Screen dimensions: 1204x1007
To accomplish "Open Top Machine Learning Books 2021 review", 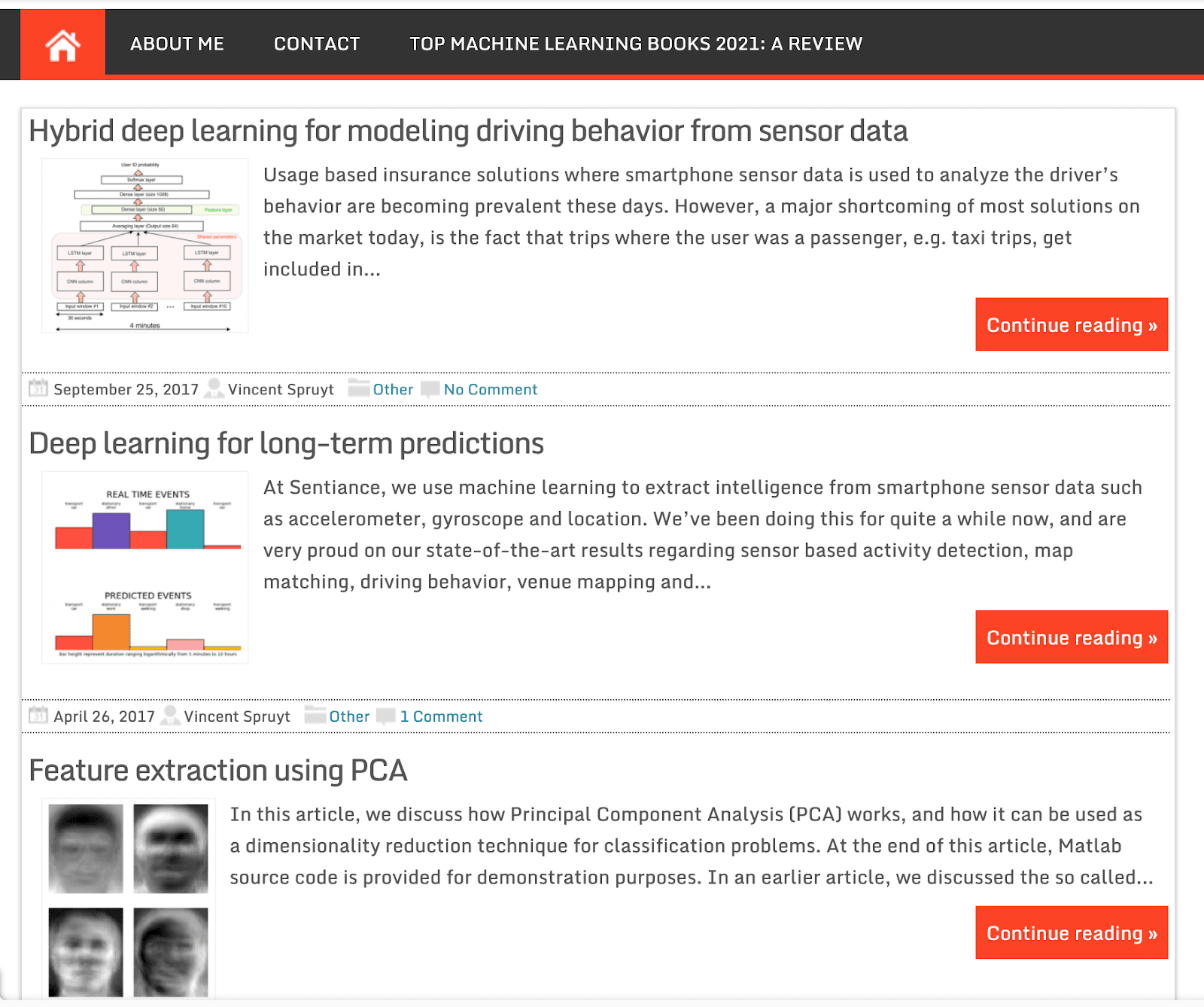I will coord(636,44).
